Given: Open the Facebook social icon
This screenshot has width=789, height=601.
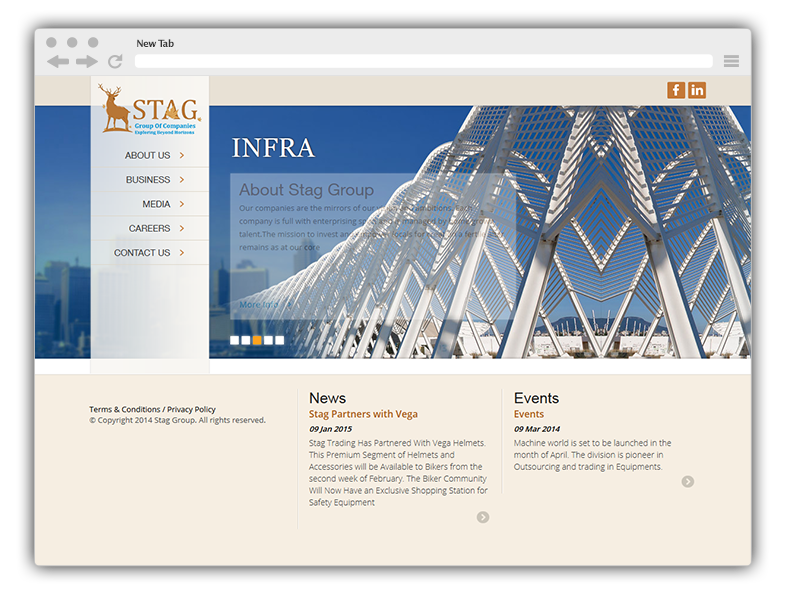Looking at the screenshot, I should [676, 90].
